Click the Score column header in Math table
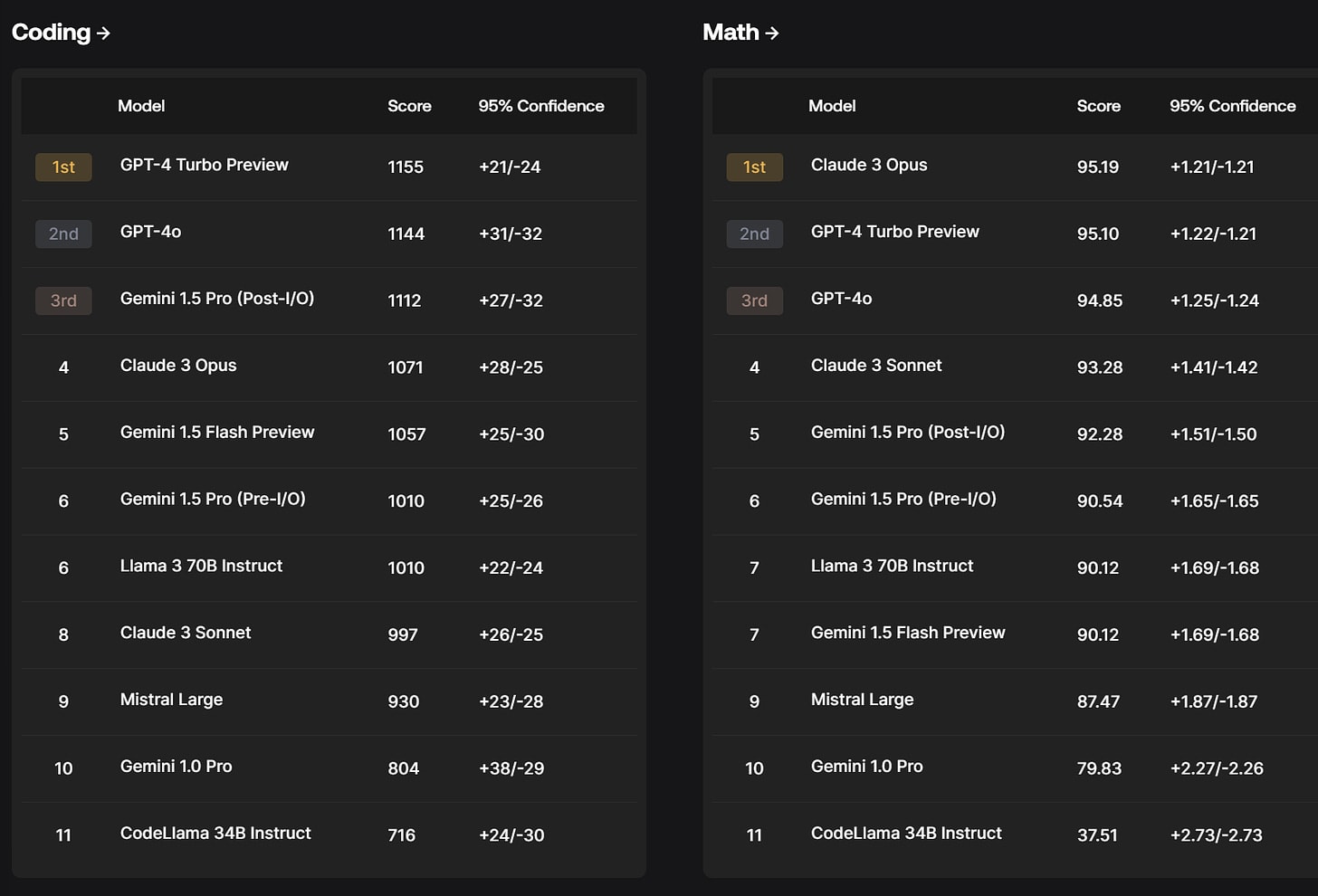Screen dimensions: 1318x896 click(x=1099, y=106)
